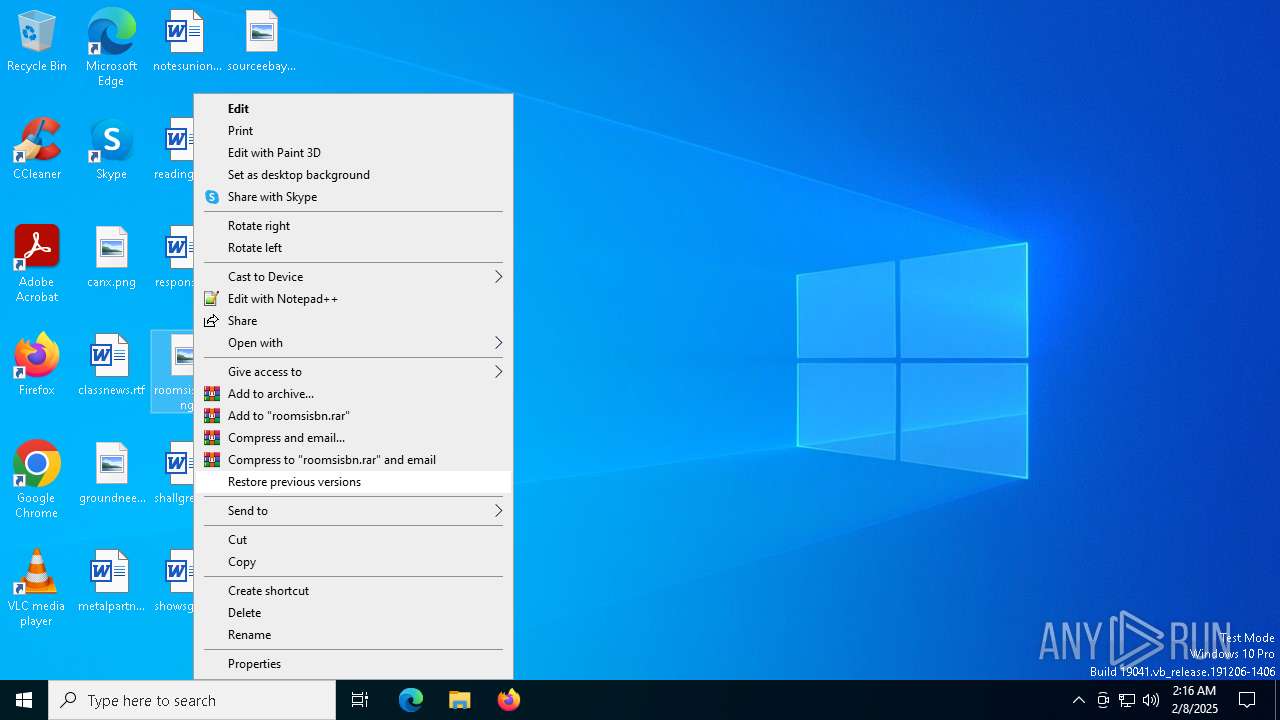Select the Firefox desktop shortcut
Image resolution: width=1280 pixels, height=720 pixels.
37,365
